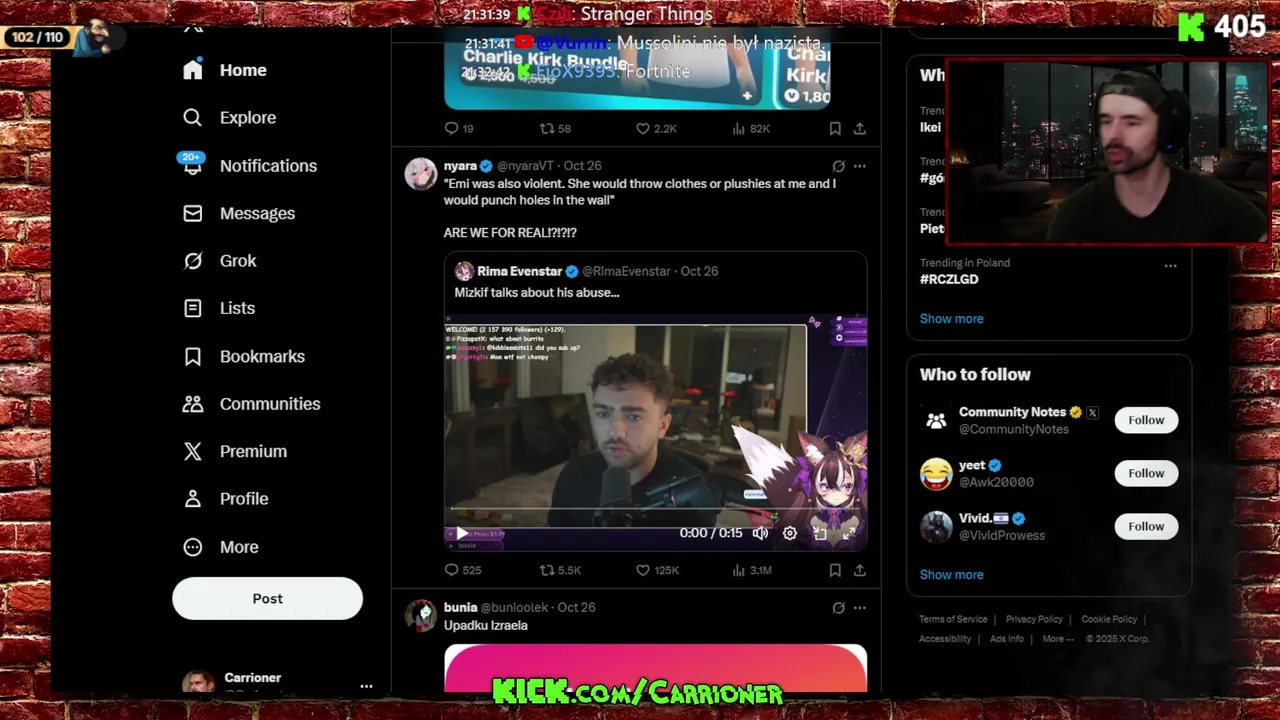
Task: Expand the video to fullscreen
Action: [x=848, y=533]
